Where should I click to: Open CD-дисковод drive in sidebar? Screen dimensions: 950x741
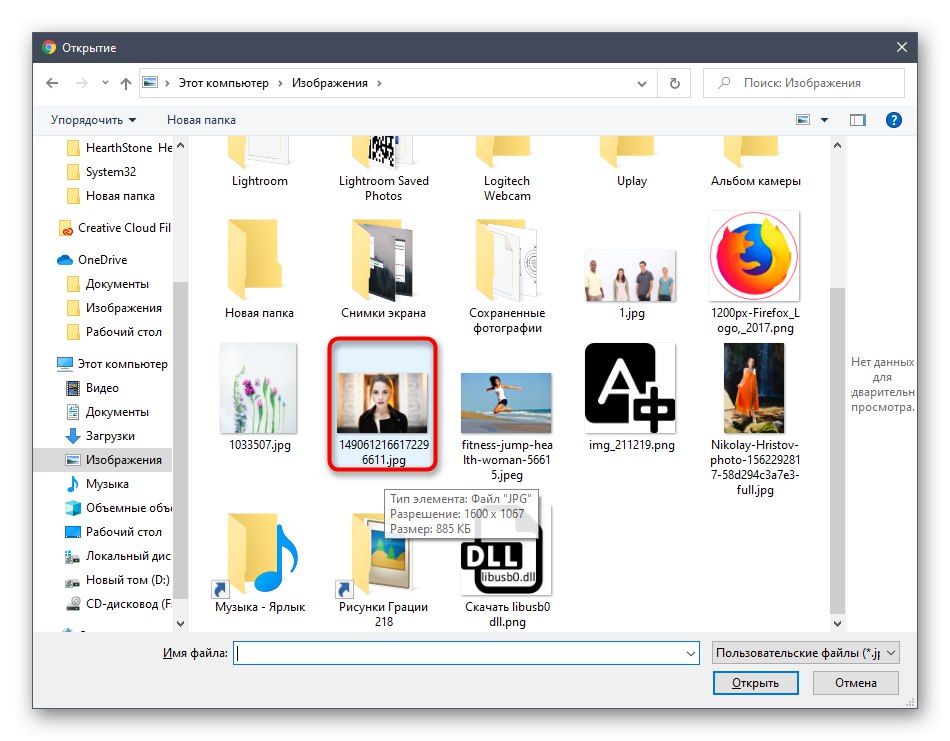click(x=118, y=604)
